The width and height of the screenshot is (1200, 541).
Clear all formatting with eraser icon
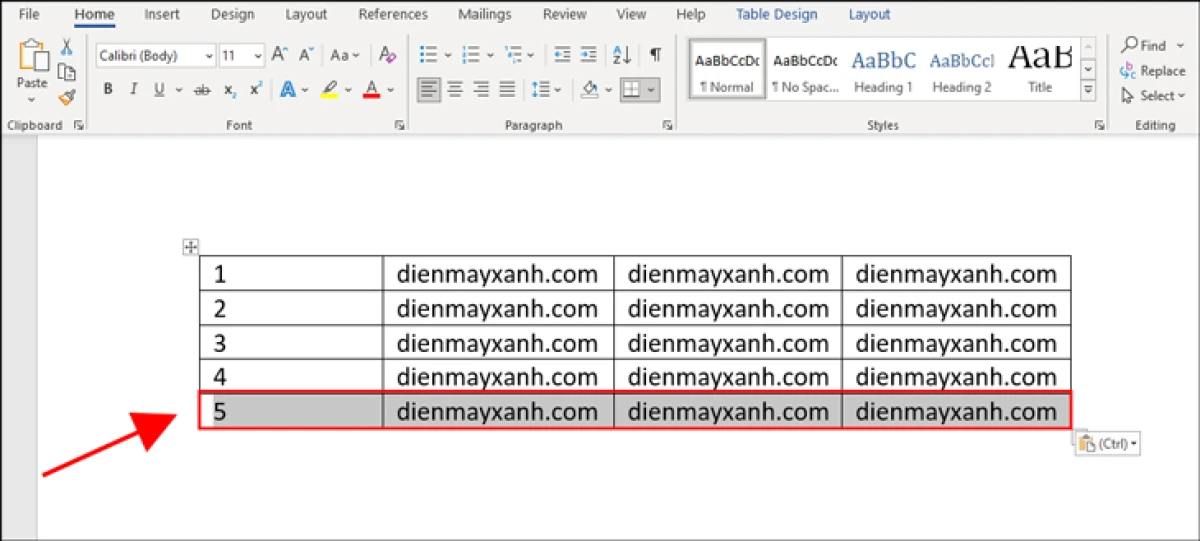387,55
